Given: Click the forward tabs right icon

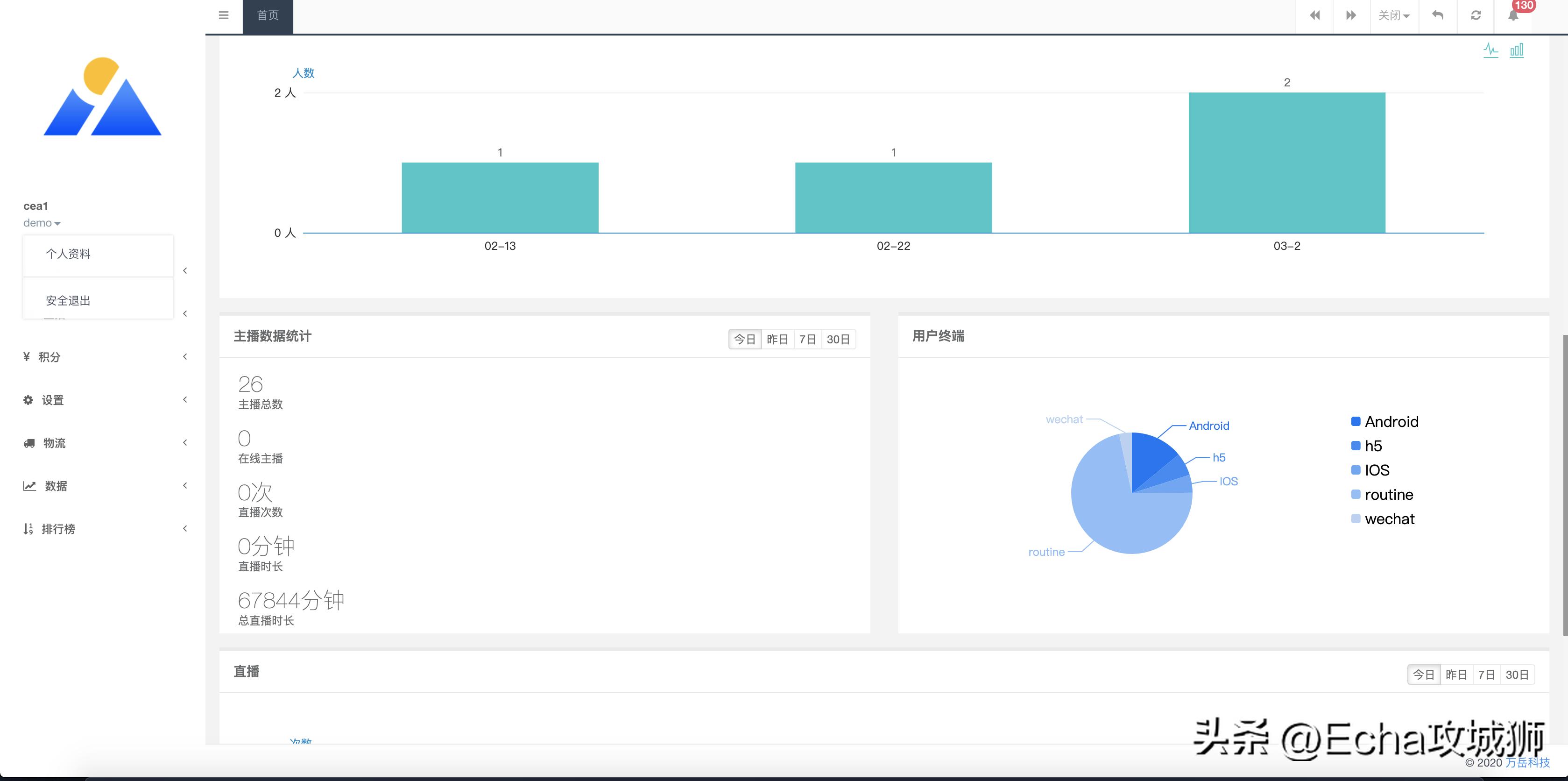Looking at the screenshot, I should pos(1351,15).
